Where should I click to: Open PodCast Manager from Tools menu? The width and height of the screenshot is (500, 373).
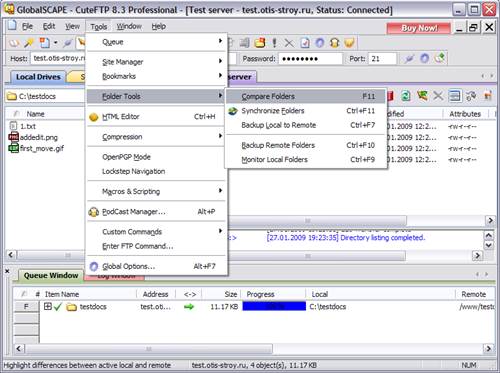pyautogui.click(x=156, y=212)
